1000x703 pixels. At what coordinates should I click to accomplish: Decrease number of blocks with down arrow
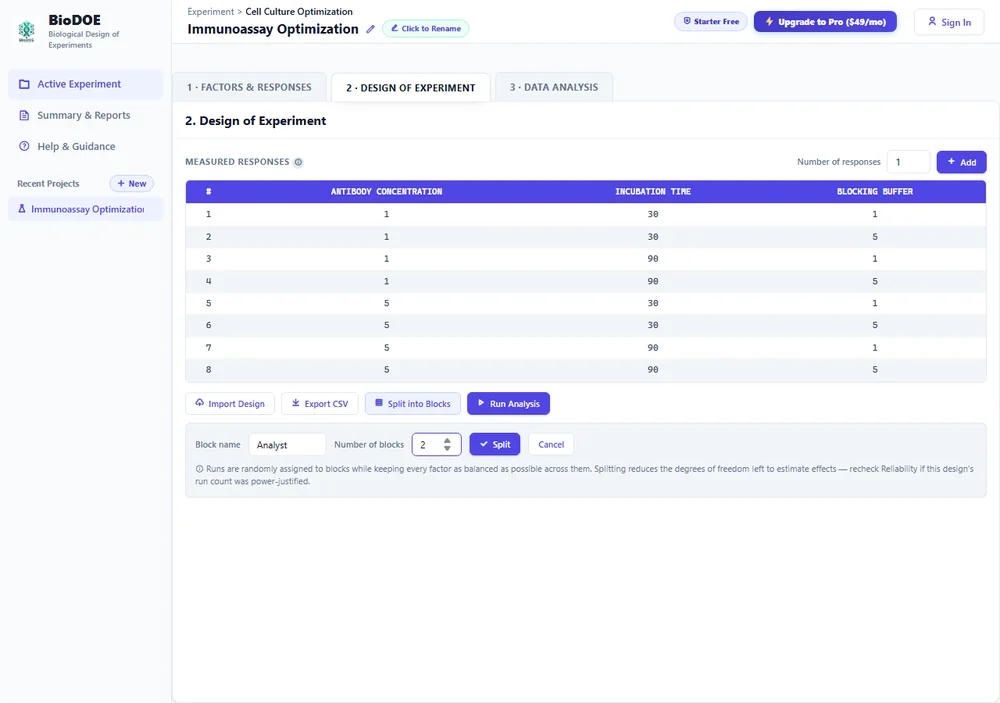pos(447,448)
